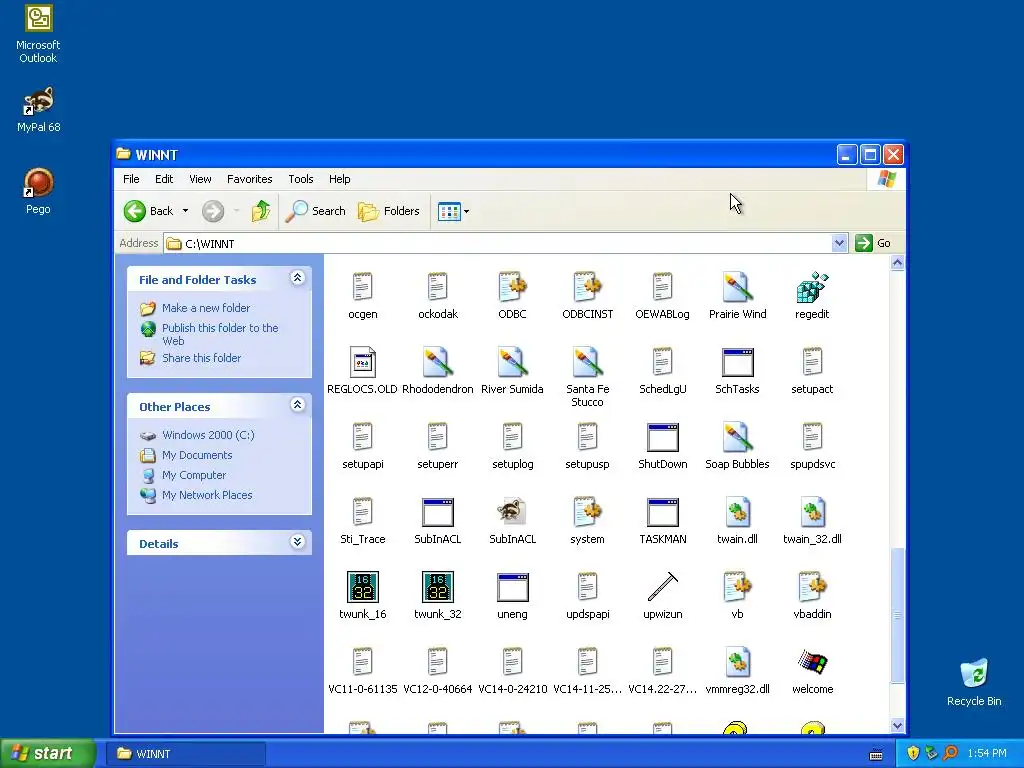Select the Santa Fe Stucco bitmap icon
This screenshot has width=1024, height=768.
pos(587,362)
